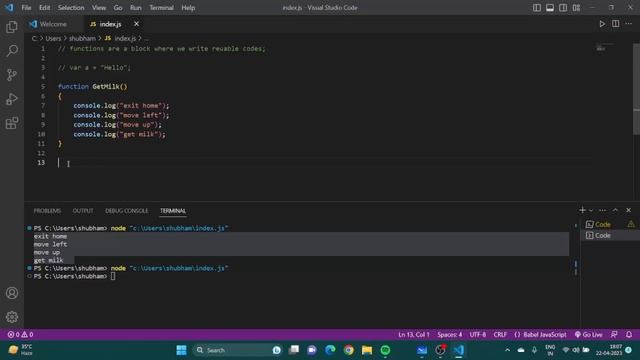Screen dimensions: 640x360
Task: Select the second Code terminal entry
Action: (x=610, y=235)
